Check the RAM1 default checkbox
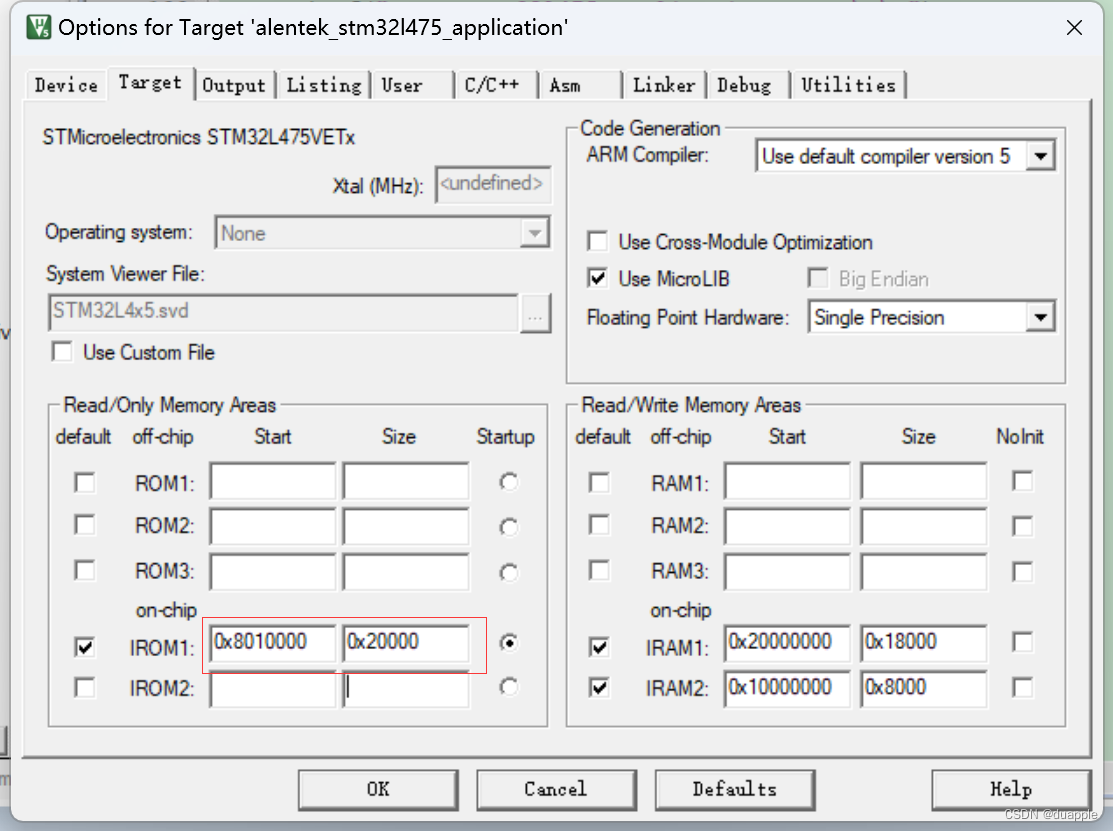The image size is (1113, 831). point(599,483)
